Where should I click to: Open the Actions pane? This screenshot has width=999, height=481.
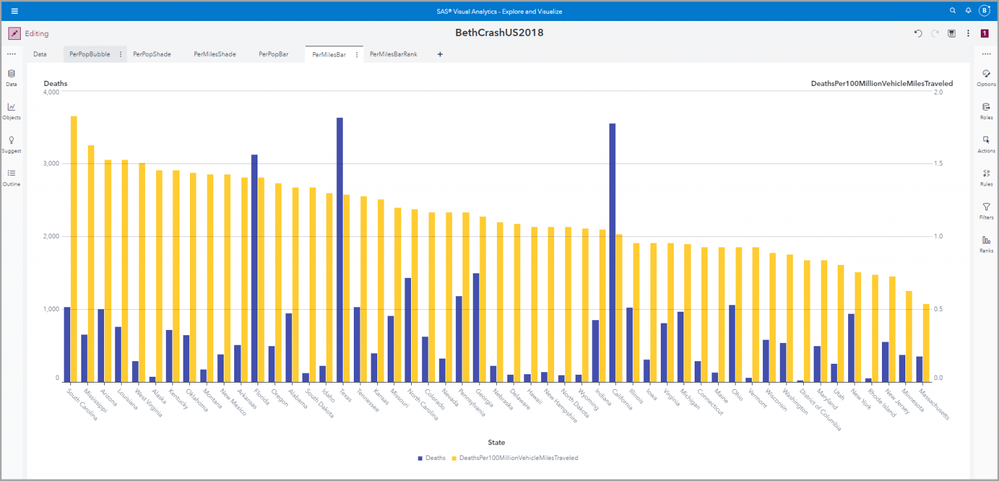pyautogui.click(x=986, y=145)
